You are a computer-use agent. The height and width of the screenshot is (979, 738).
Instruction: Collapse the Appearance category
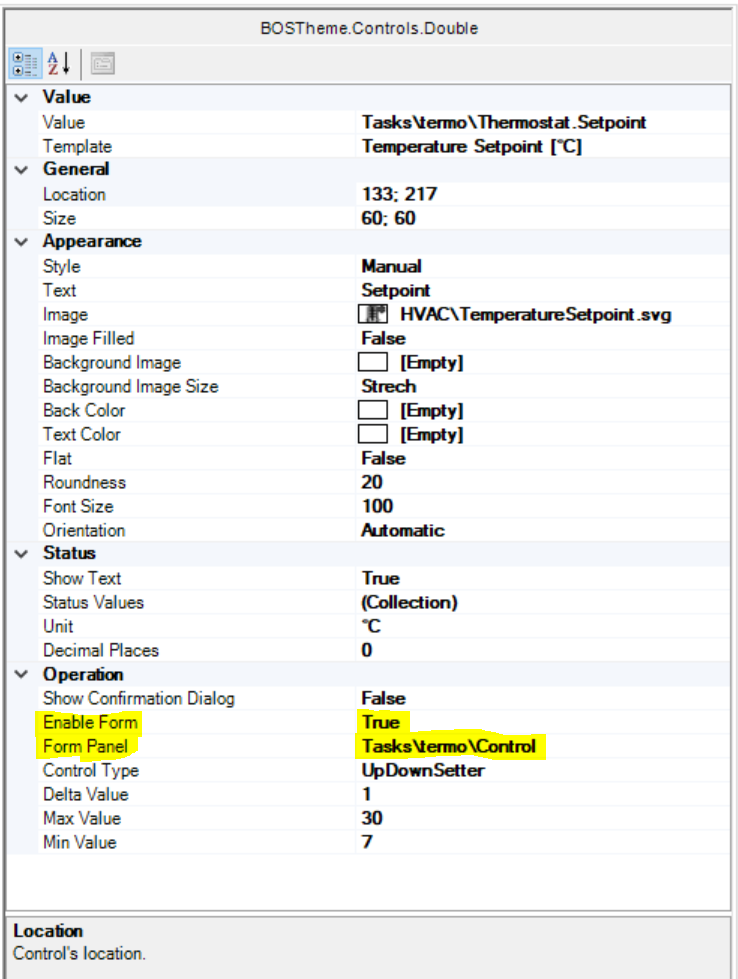[21, 241]
